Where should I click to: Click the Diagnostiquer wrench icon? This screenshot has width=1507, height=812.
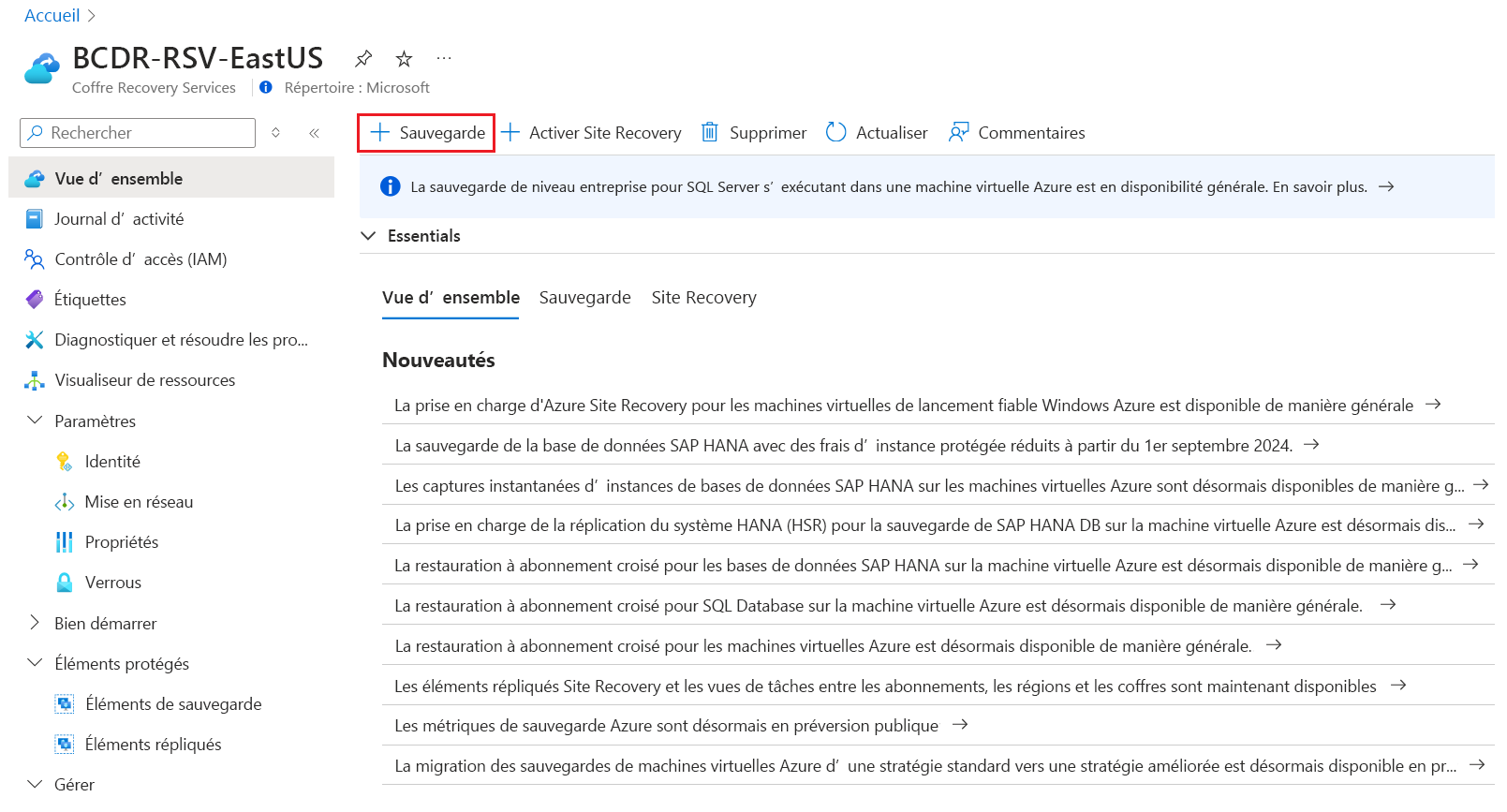point(35,340)
